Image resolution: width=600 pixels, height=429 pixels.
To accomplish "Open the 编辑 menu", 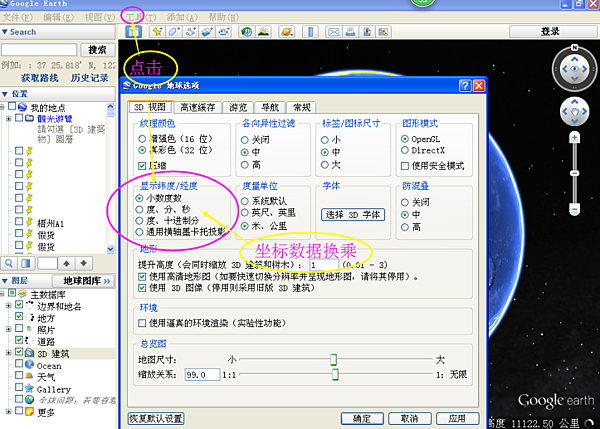I will pyautogui.click(x=59, y=17).
